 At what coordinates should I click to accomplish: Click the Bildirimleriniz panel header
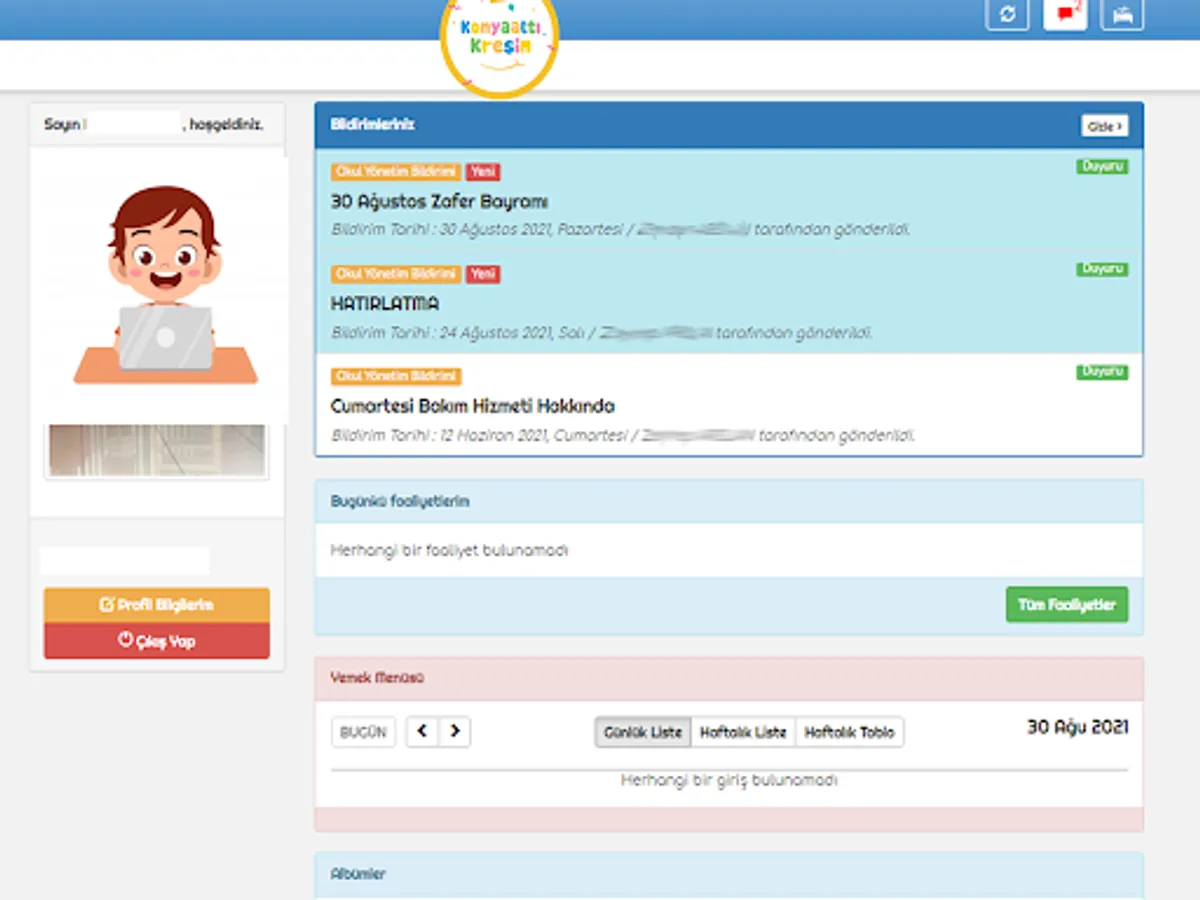[729, 125]
